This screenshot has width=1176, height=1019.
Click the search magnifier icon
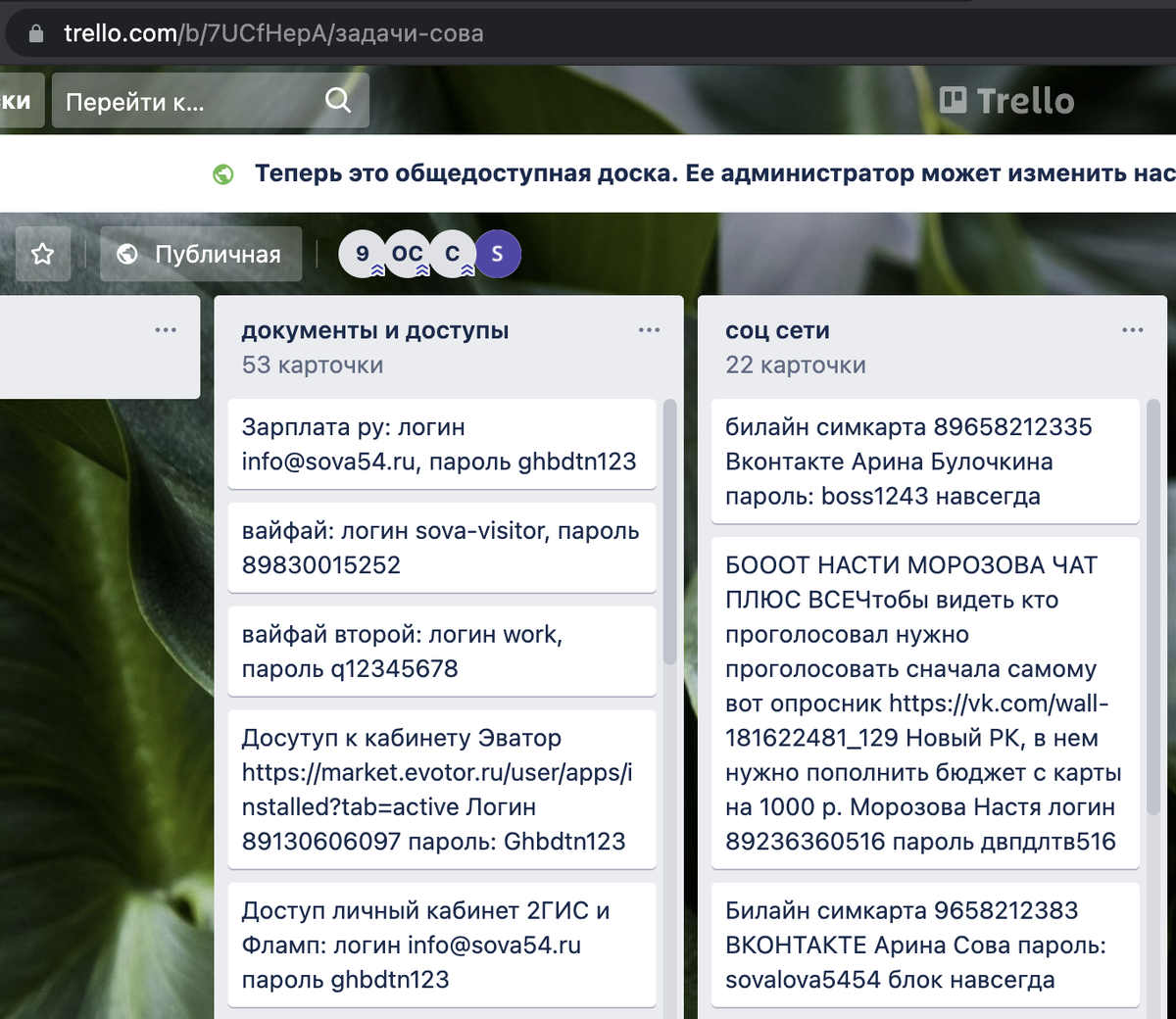pos(338,100)
